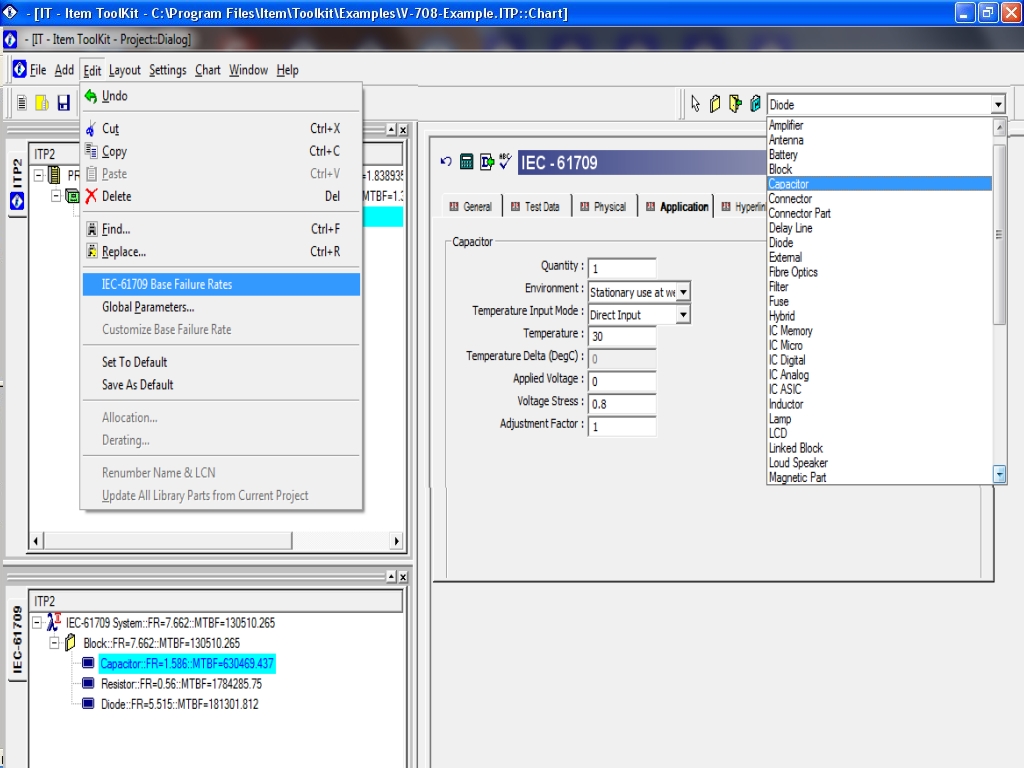Choose Set To Default in the Edit menu
Viewport: 1024px width, 768px height.
click(x=221, y=362)
